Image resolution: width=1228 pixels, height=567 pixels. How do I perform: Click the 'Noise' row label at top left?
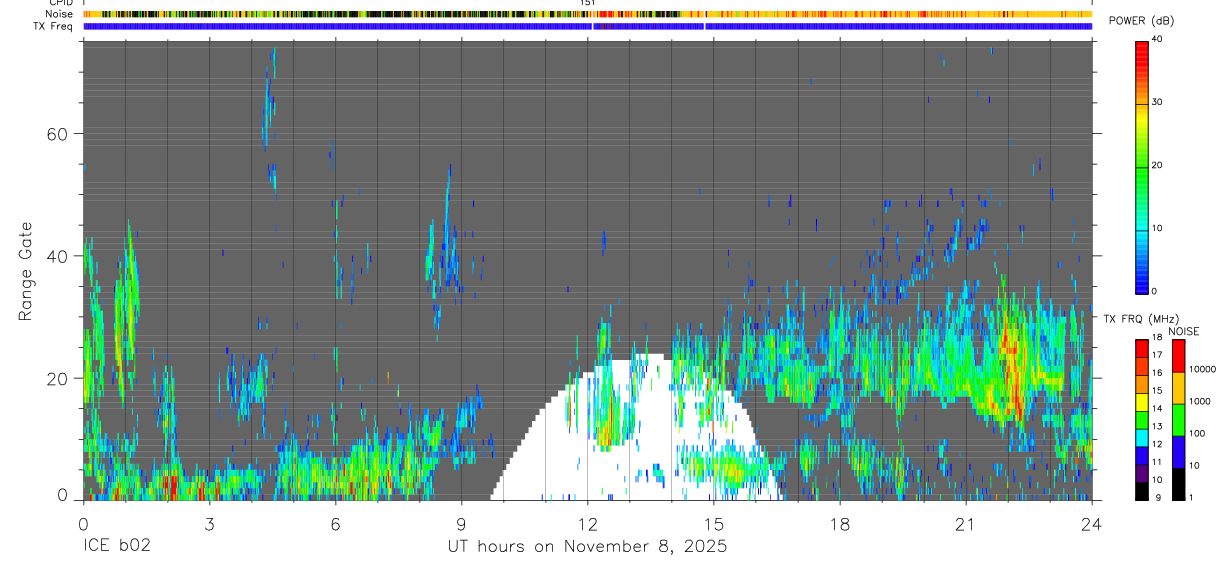click(60, 14)
